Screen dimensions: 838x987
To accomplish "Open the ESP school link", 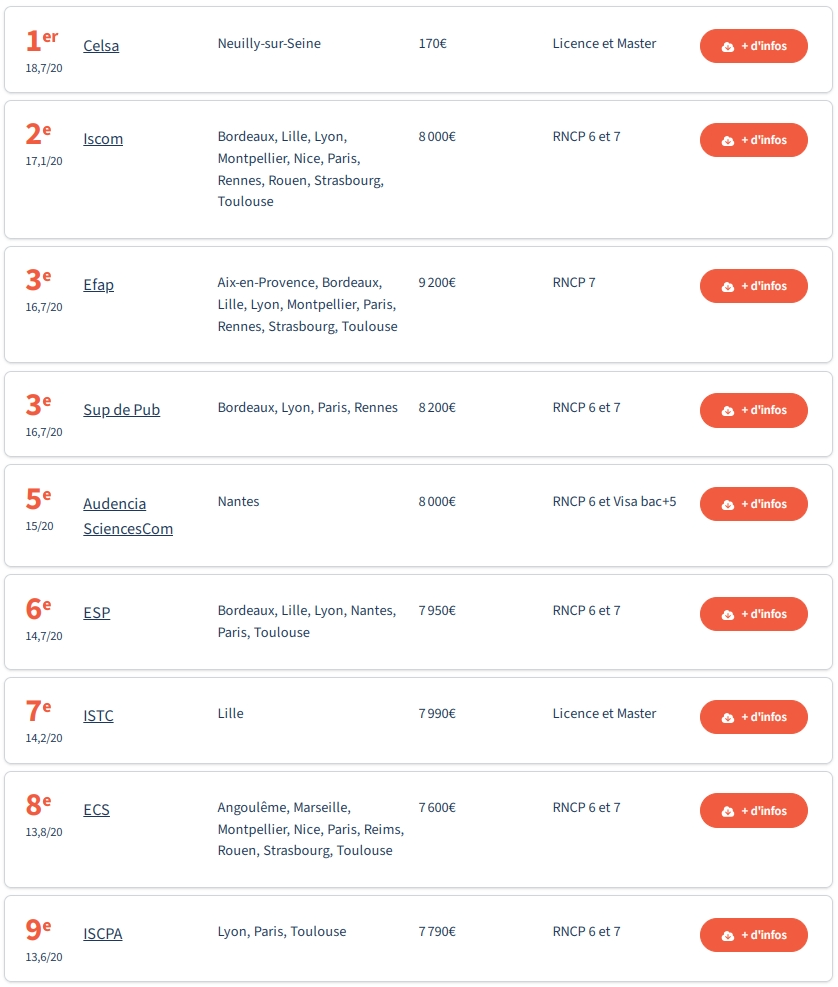I will coord(96,612).
